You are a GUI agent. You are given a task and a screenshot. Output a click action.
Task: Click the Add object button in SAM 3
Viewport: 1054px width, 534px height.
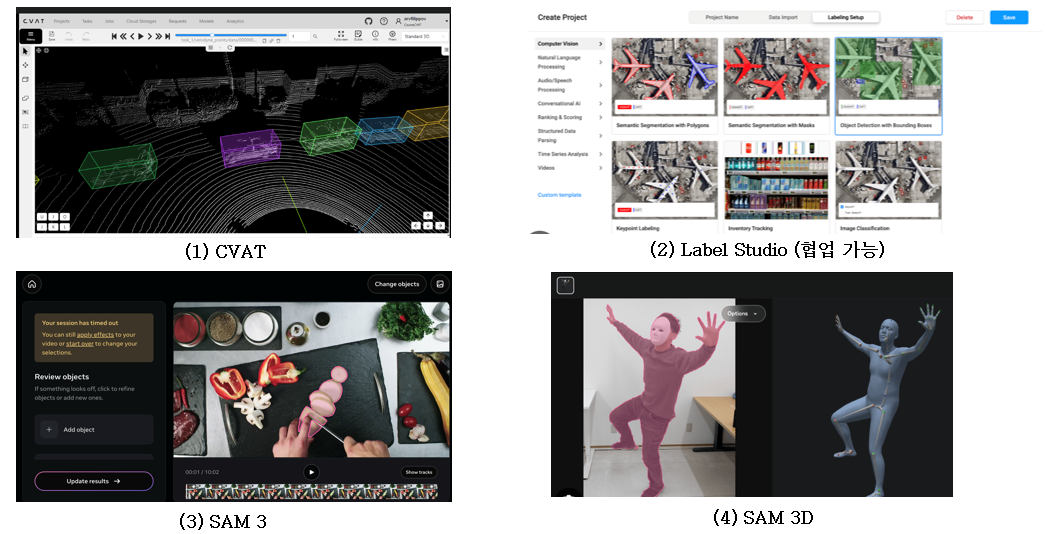pos(94,429)
